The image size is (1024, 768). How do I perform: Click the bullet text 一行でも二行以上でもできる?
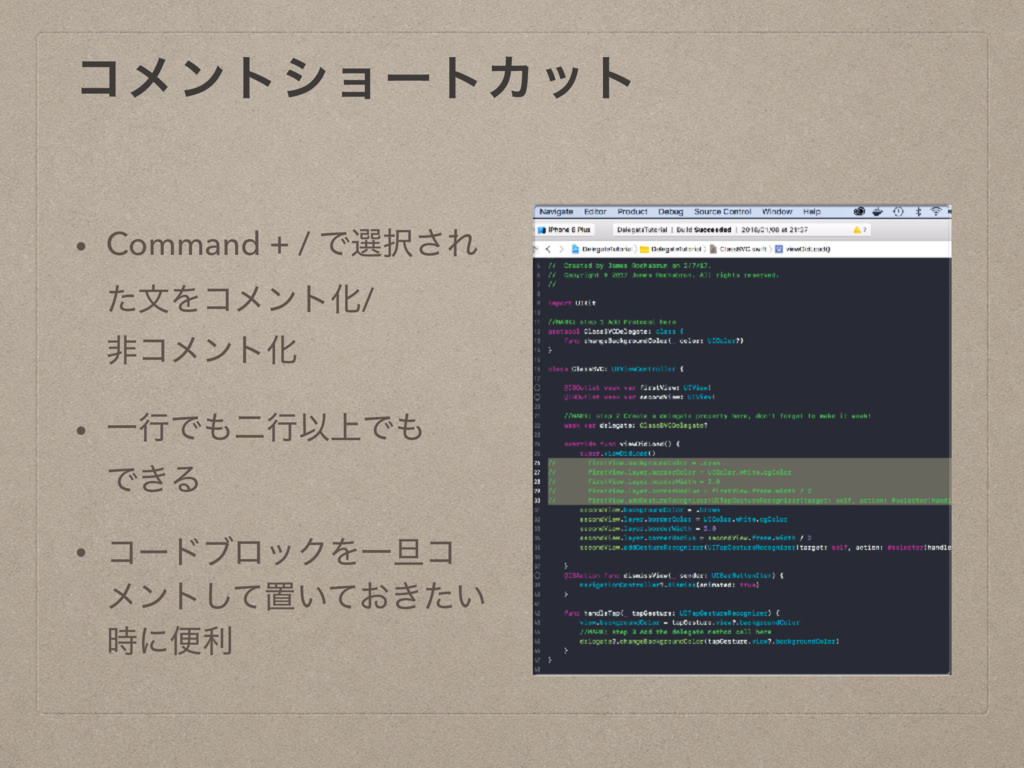coord(264,453)
